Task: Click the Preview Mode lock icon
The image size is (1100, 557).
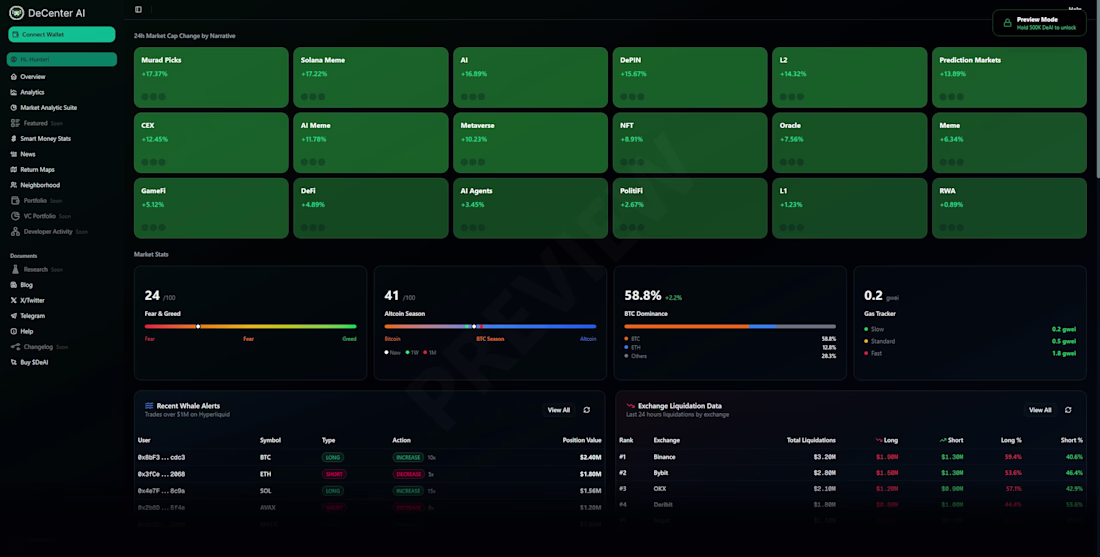Action: coord(1007,23)
